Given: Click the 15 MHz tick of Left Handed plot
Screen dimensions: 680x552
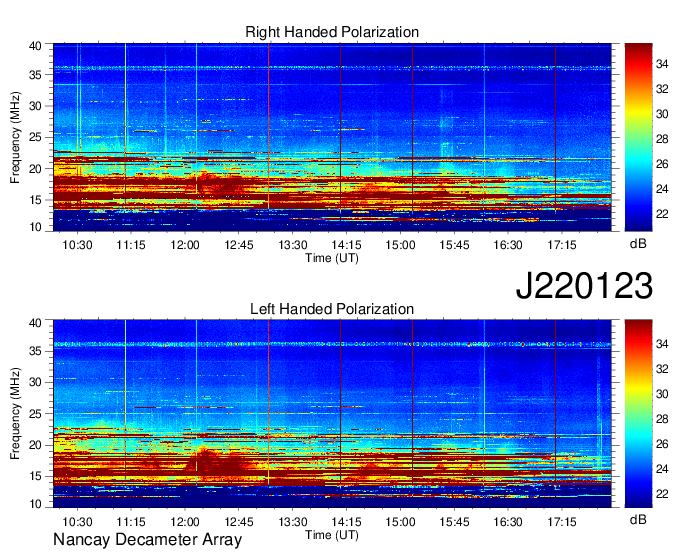Looking at the screenshot, I should (35, 476).
